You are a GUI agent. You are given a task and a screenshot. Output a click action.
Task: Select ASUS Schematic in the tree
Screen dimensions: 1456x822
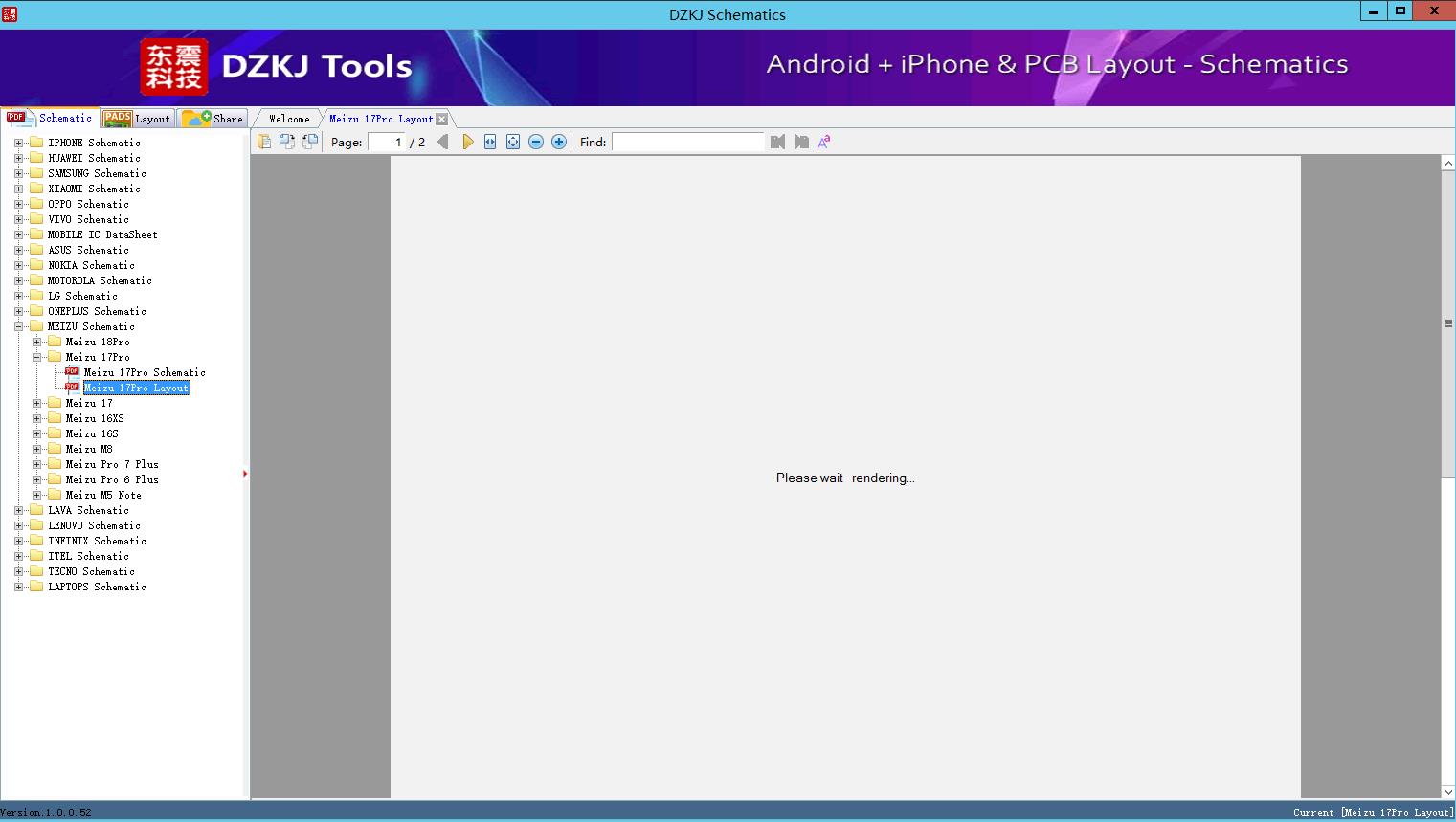88,250
